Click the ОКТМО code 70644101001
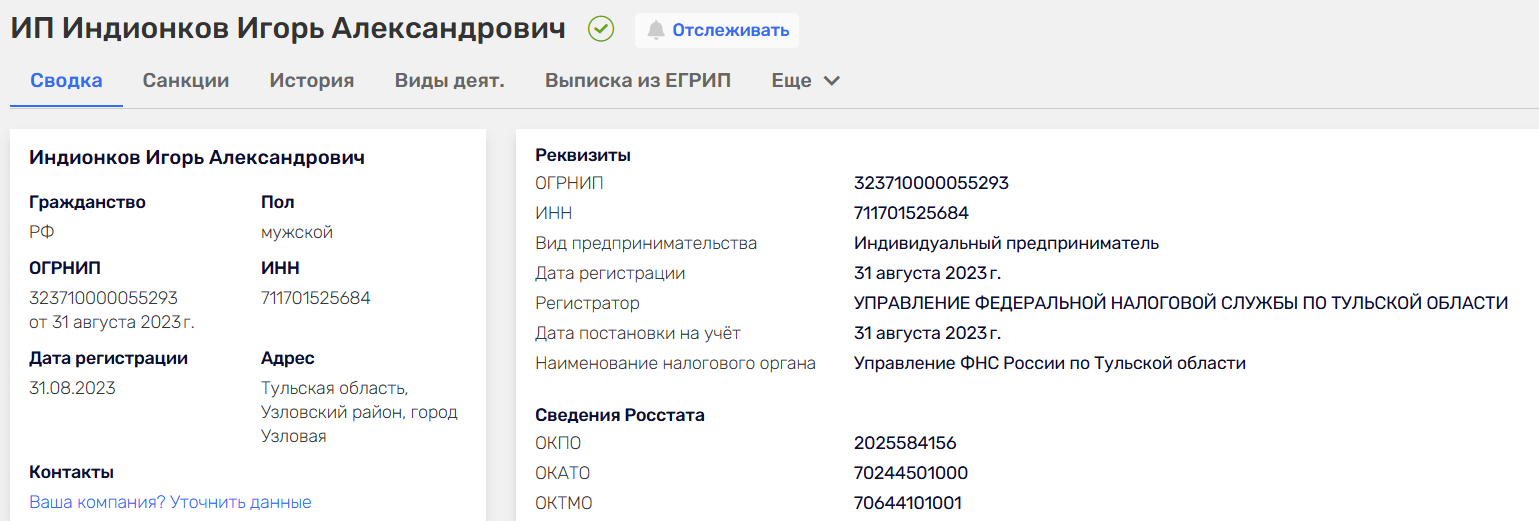Image resolution: width=1539 pixels, height=521 pixels. 908,503
